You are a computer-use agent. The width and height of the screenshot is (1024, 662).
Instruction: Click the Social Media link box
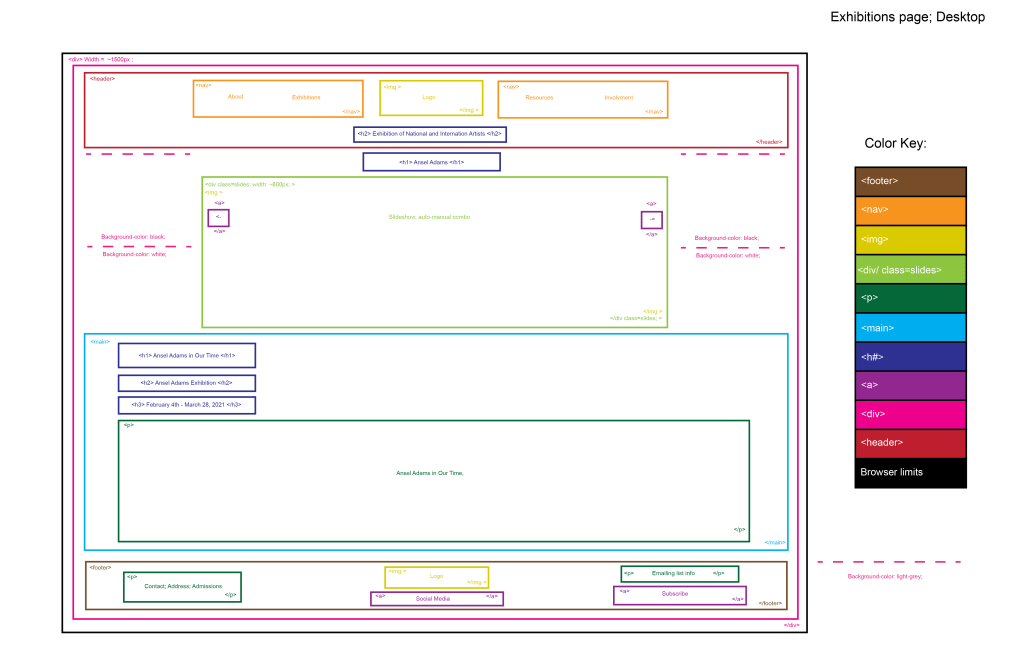437,598
